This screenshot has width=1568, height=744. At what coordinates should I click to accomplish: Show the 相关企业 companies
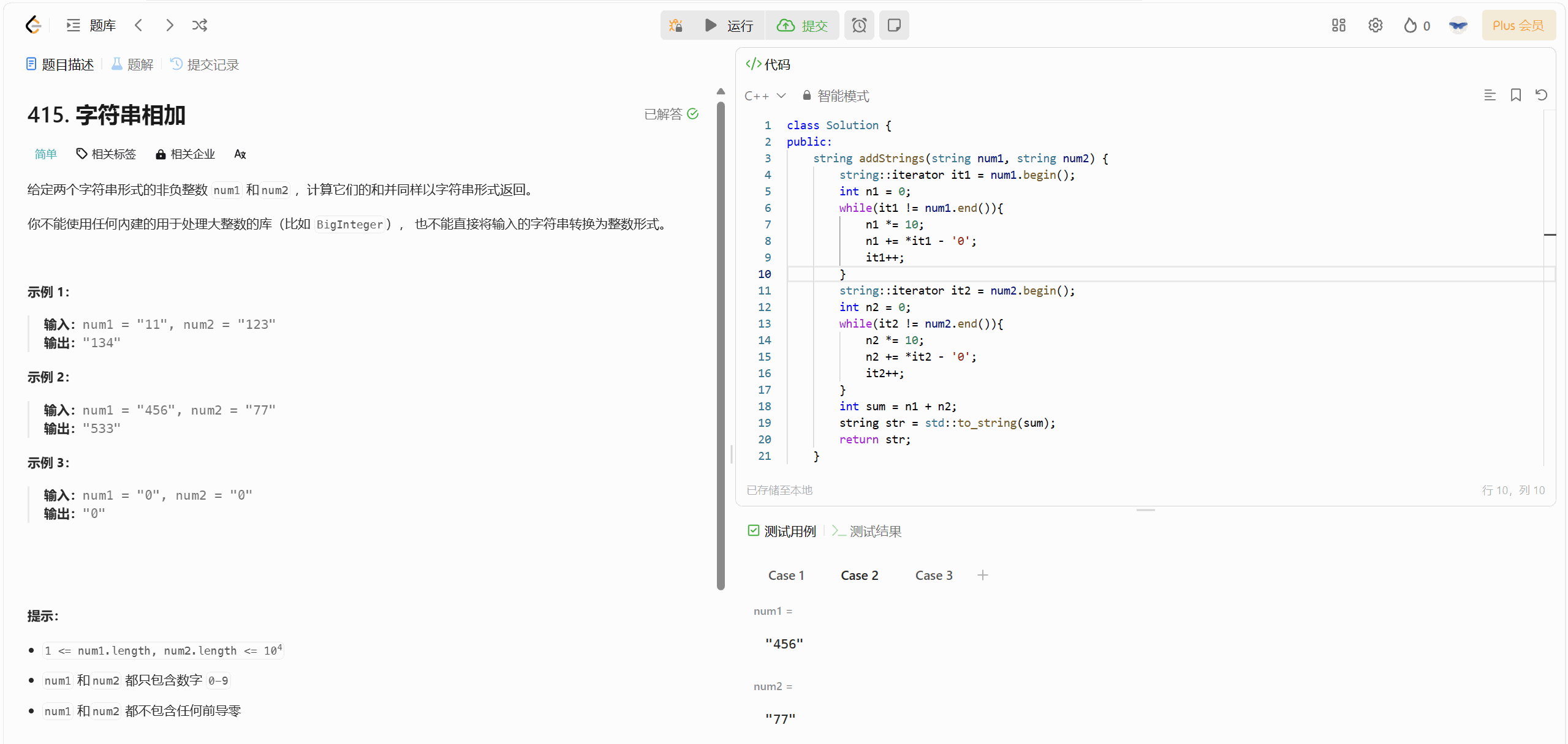coord(185,154)
